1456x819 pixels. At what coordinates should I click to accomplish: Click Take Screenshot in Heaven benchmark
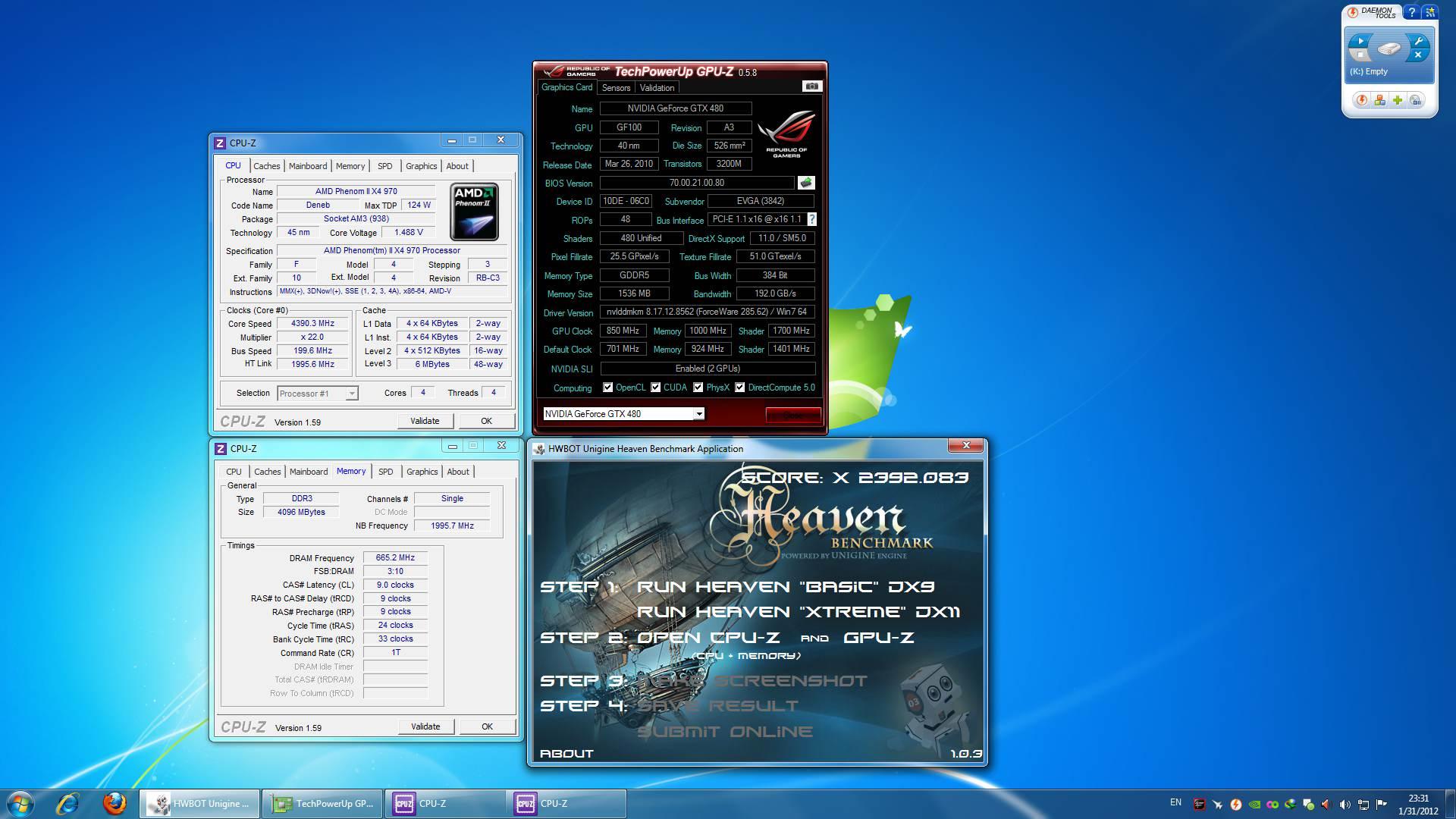(752, 681)
